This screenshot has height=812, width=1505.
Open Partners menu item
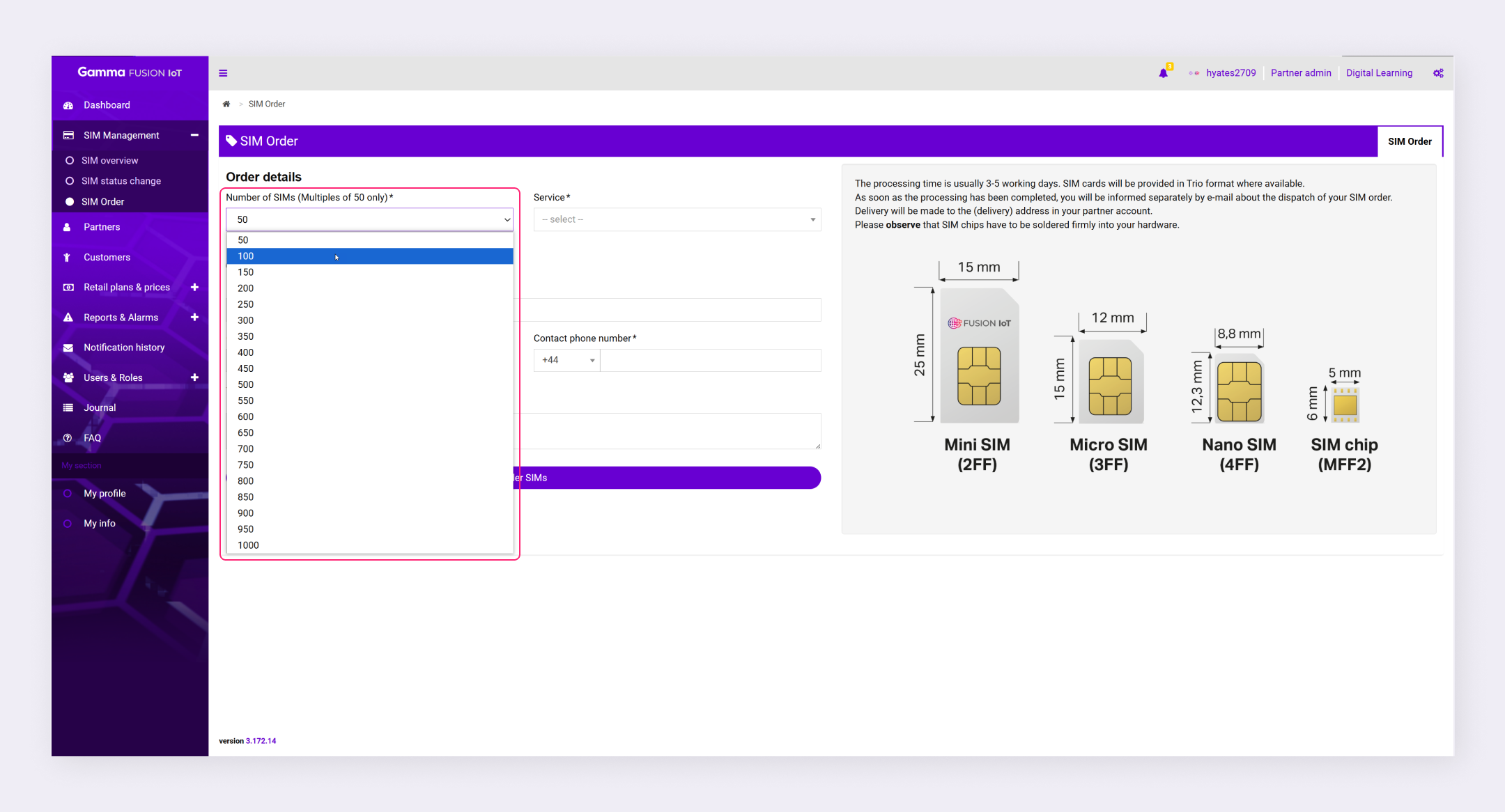pos(130,227)
